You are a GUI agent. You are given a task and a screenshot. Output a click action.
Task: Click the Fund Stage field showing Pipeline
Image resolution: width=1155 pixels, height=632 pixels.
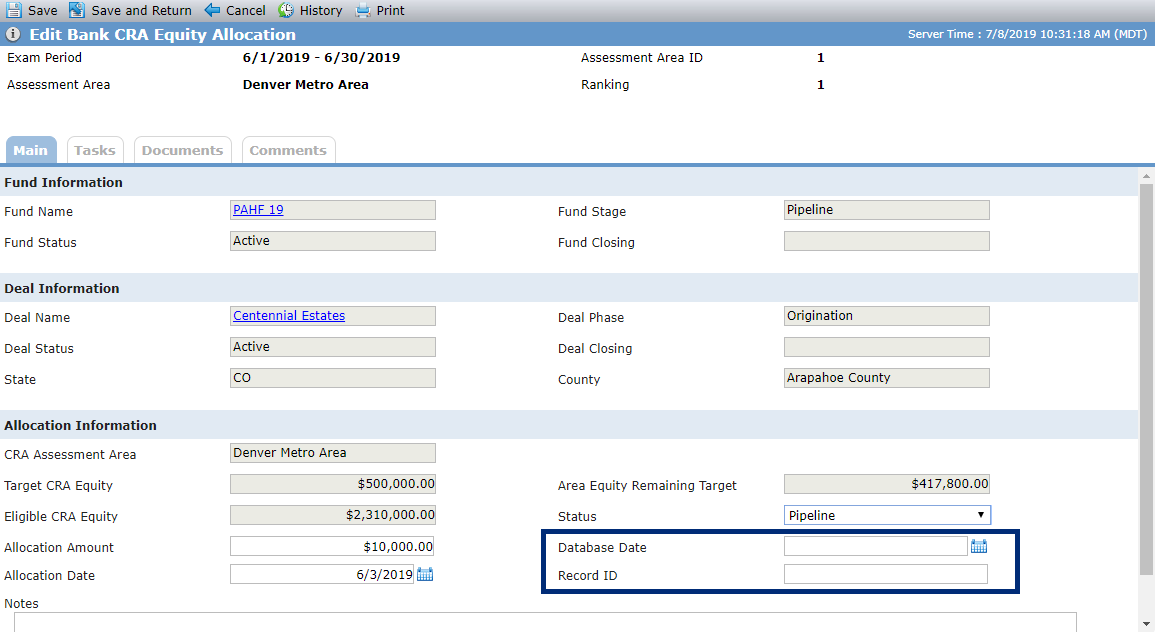click(x=887, y=210)
